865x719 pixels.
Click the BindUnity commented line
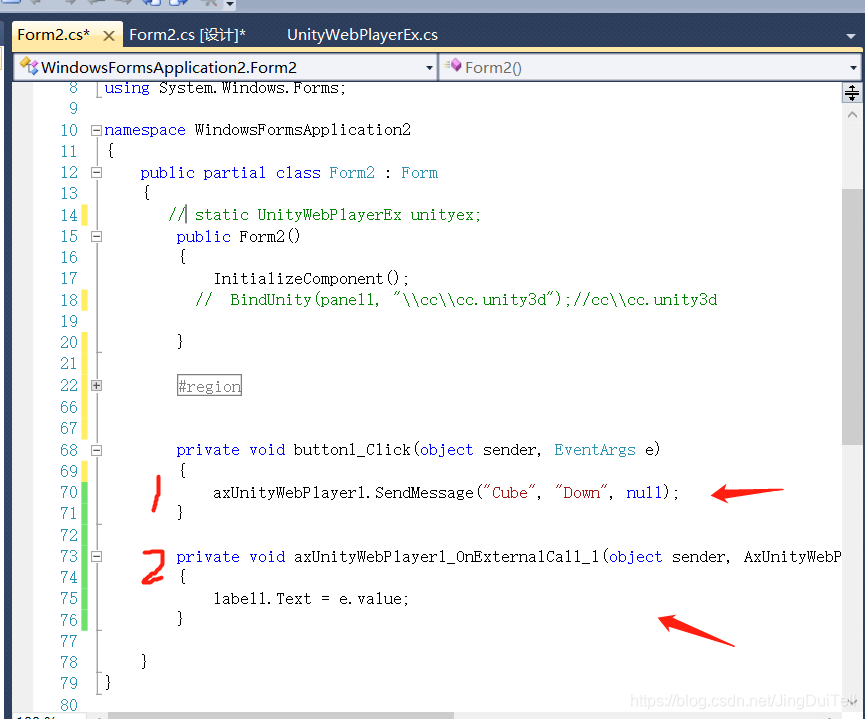point(456,300)
